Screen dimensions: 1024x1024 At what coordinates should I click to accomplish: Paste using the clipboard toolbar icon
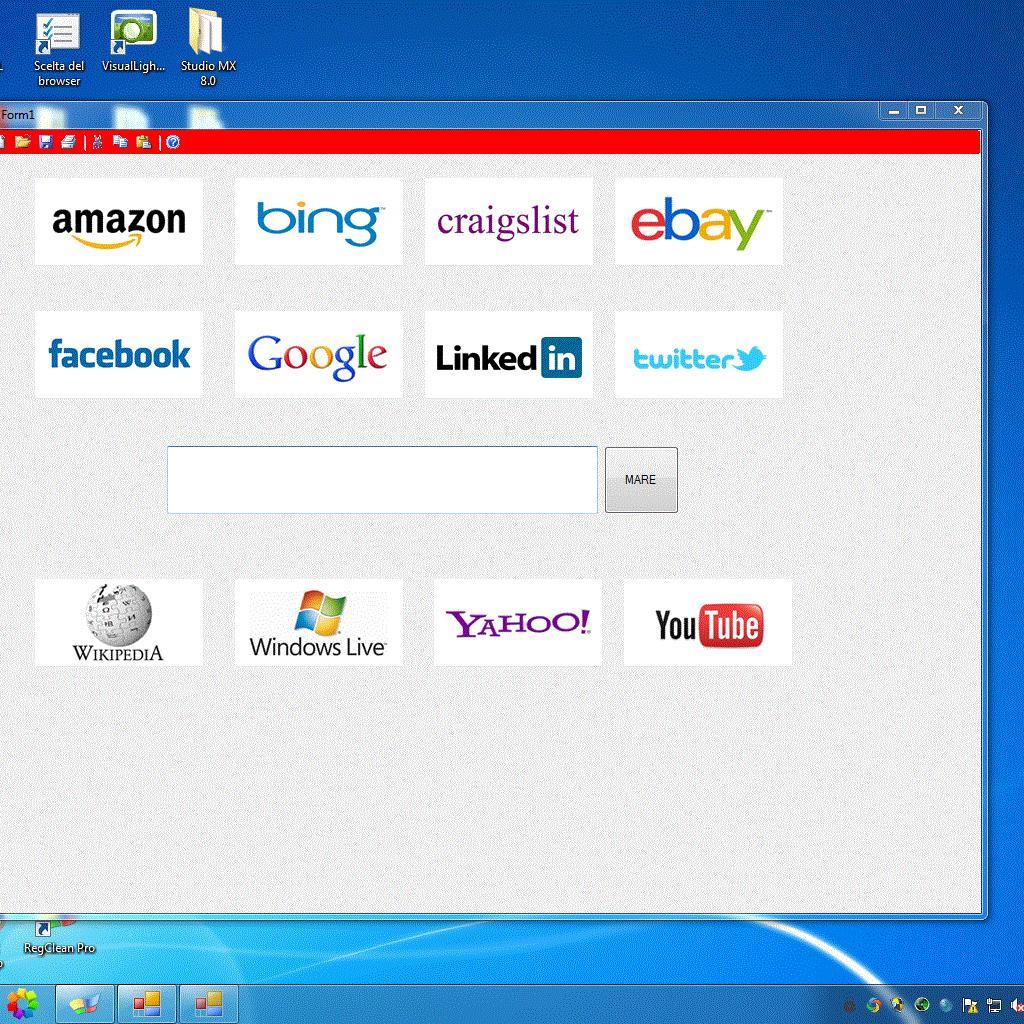(x=144, y=142)
